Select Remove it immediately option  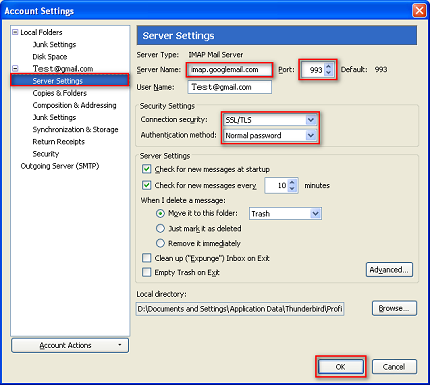click(x=160, y=243)
